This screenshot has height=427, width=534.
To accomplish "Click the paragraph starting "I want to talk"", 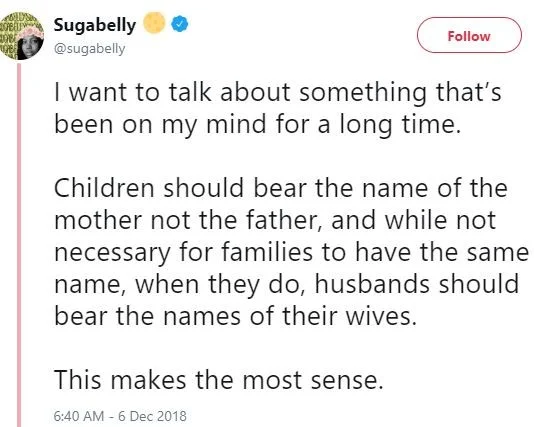I will coord(278,108).
